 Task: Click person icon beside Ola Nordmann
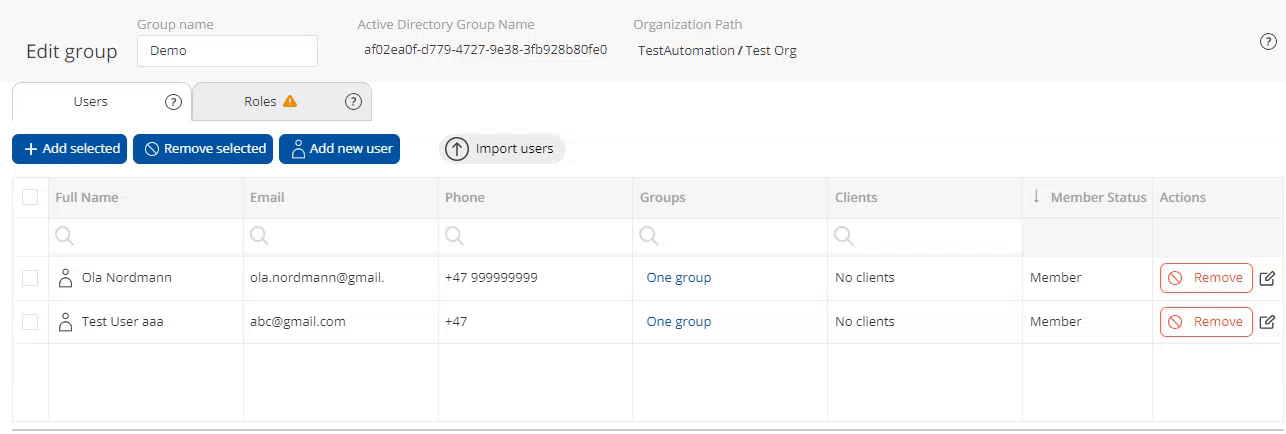pyautogui.click(x=66, y=278)
